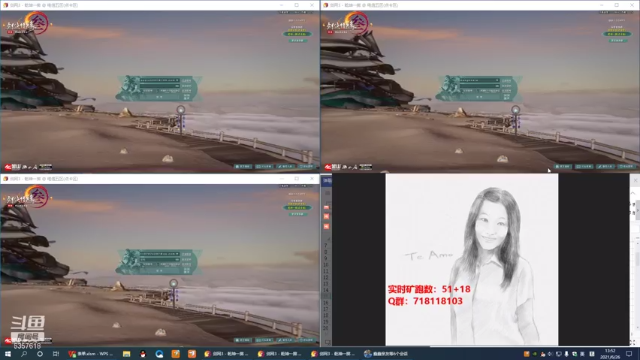
Task: Toggle the remember-account checkbox in bottom-left game
Action: pyautogui.click(x=142, y=264)
